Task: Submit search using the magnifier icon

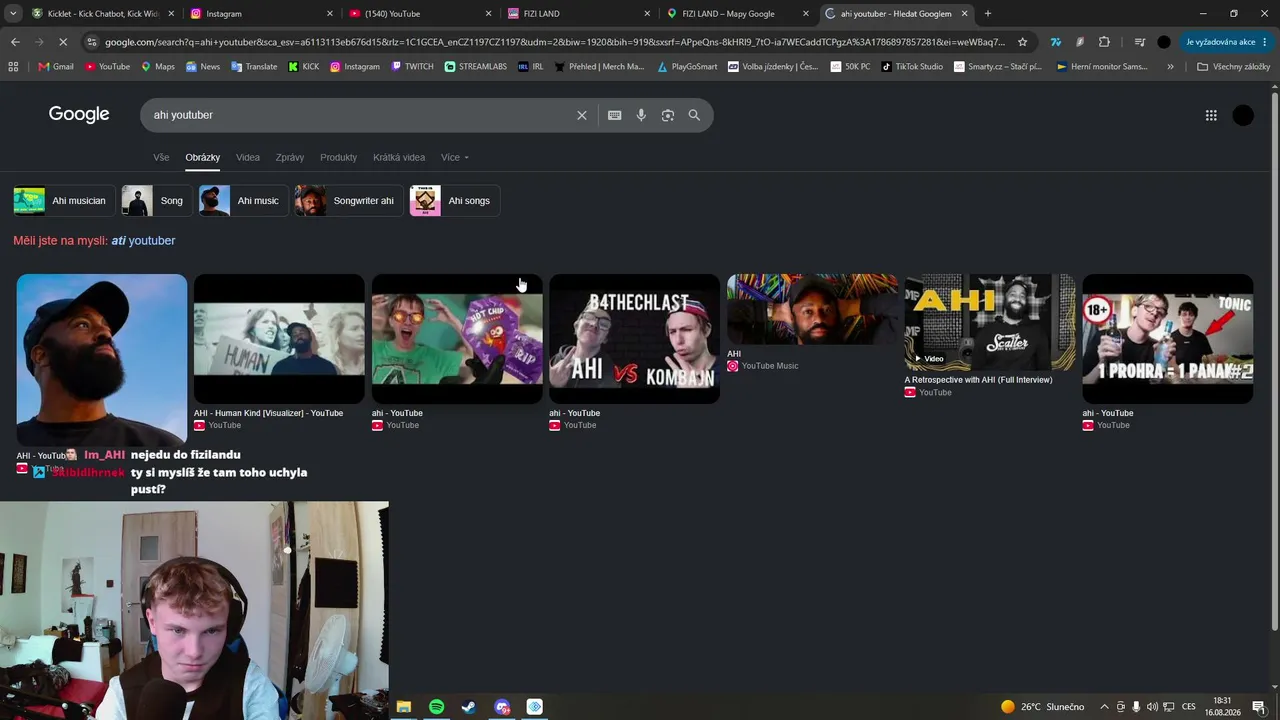Action: tap(694, 115)
